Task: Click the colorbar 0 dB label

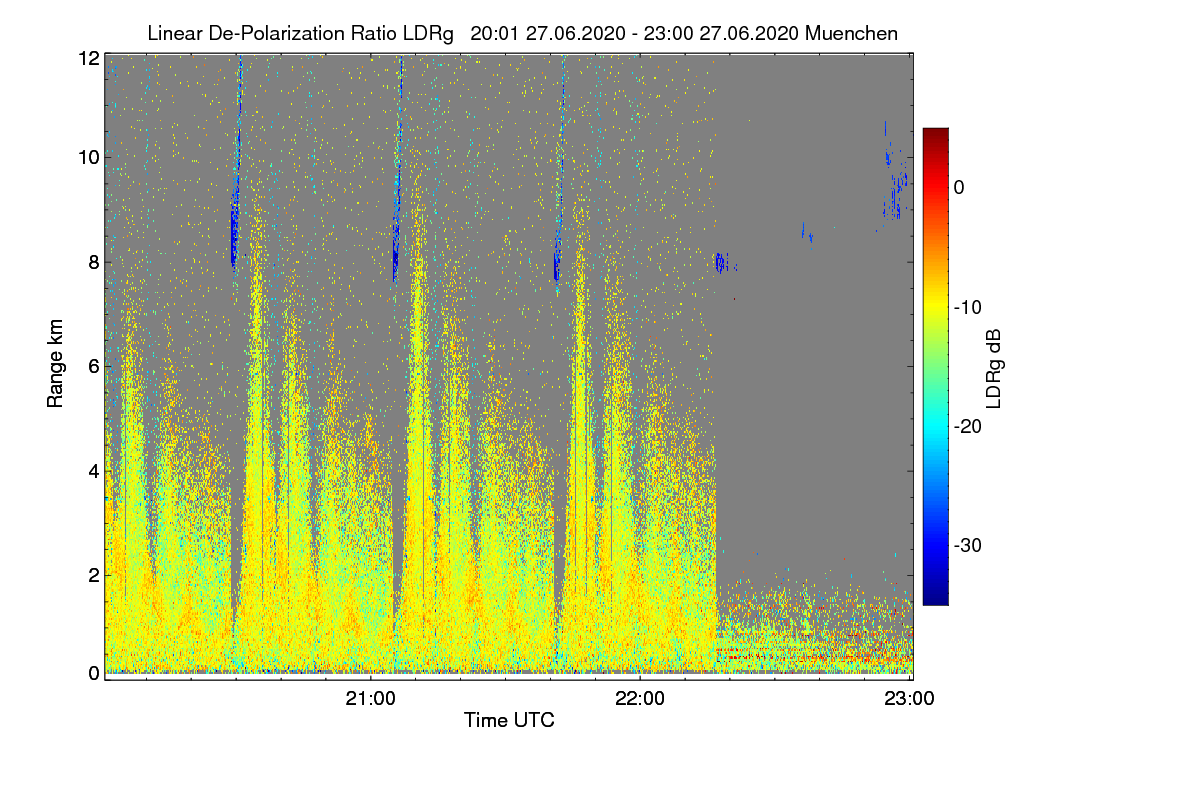Action: [959, 187]
